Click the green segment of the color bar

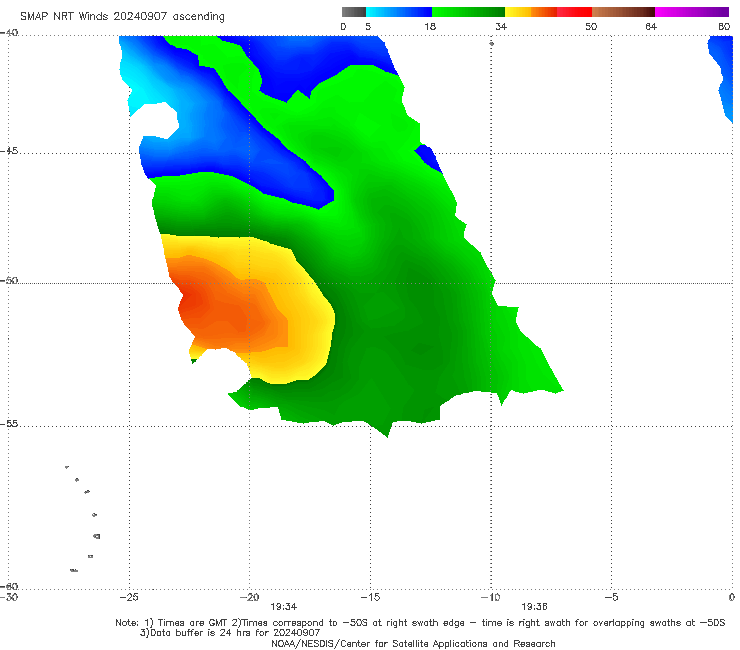[x=468, y=12]
